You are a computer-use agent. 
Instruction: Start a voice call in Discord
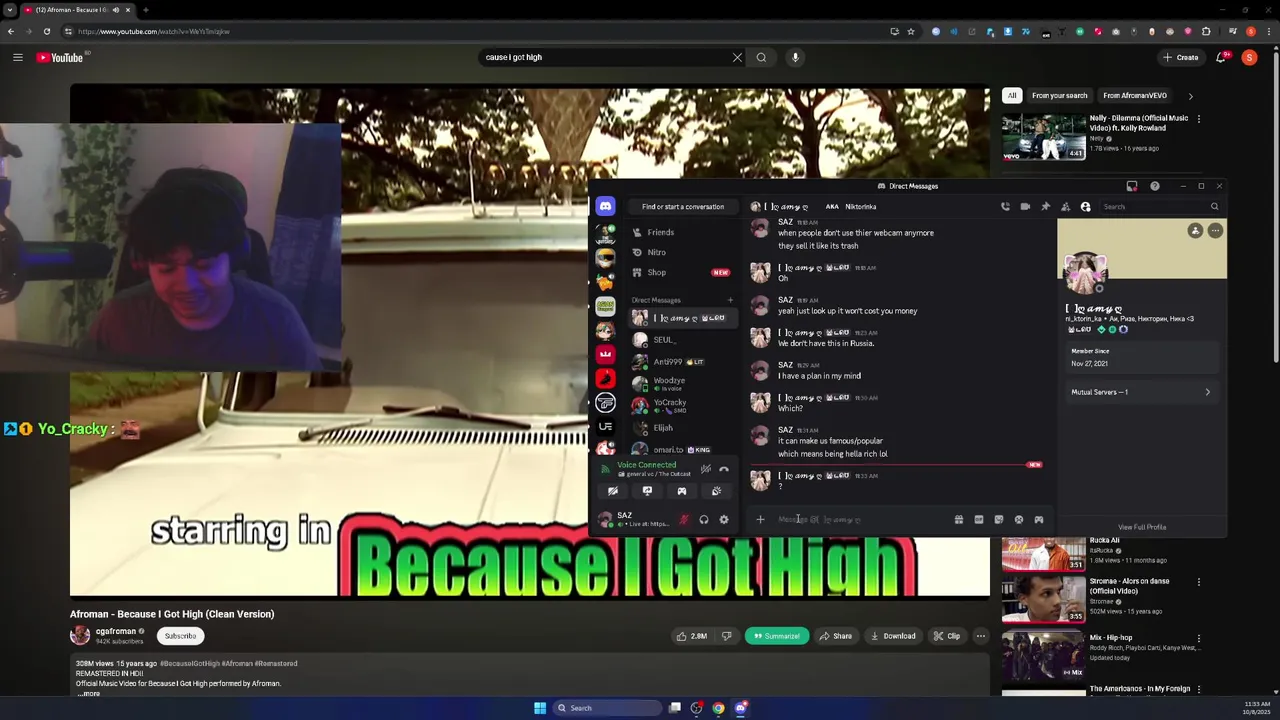1005,206
